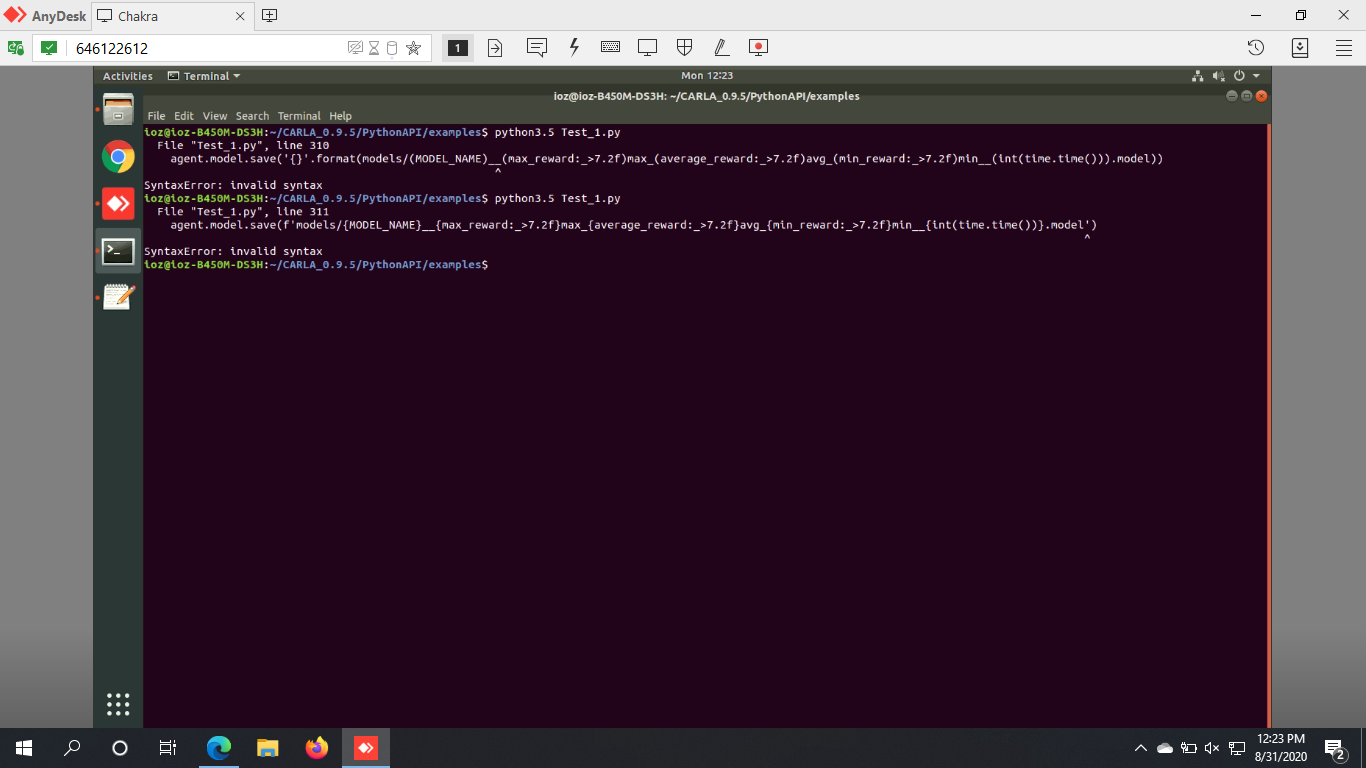Open the file transfer icon

[x=495, y=47]
